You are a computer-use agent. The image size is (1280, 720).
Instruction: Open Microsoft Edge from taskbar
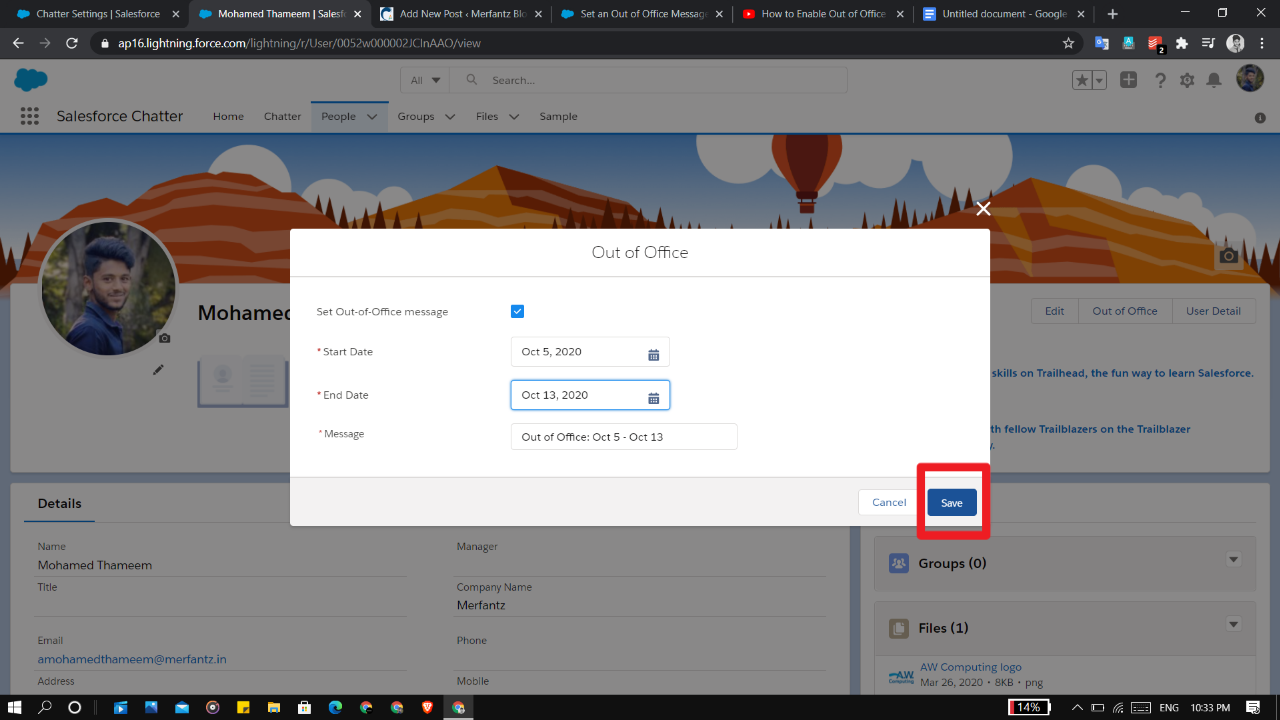pos(335,707)
